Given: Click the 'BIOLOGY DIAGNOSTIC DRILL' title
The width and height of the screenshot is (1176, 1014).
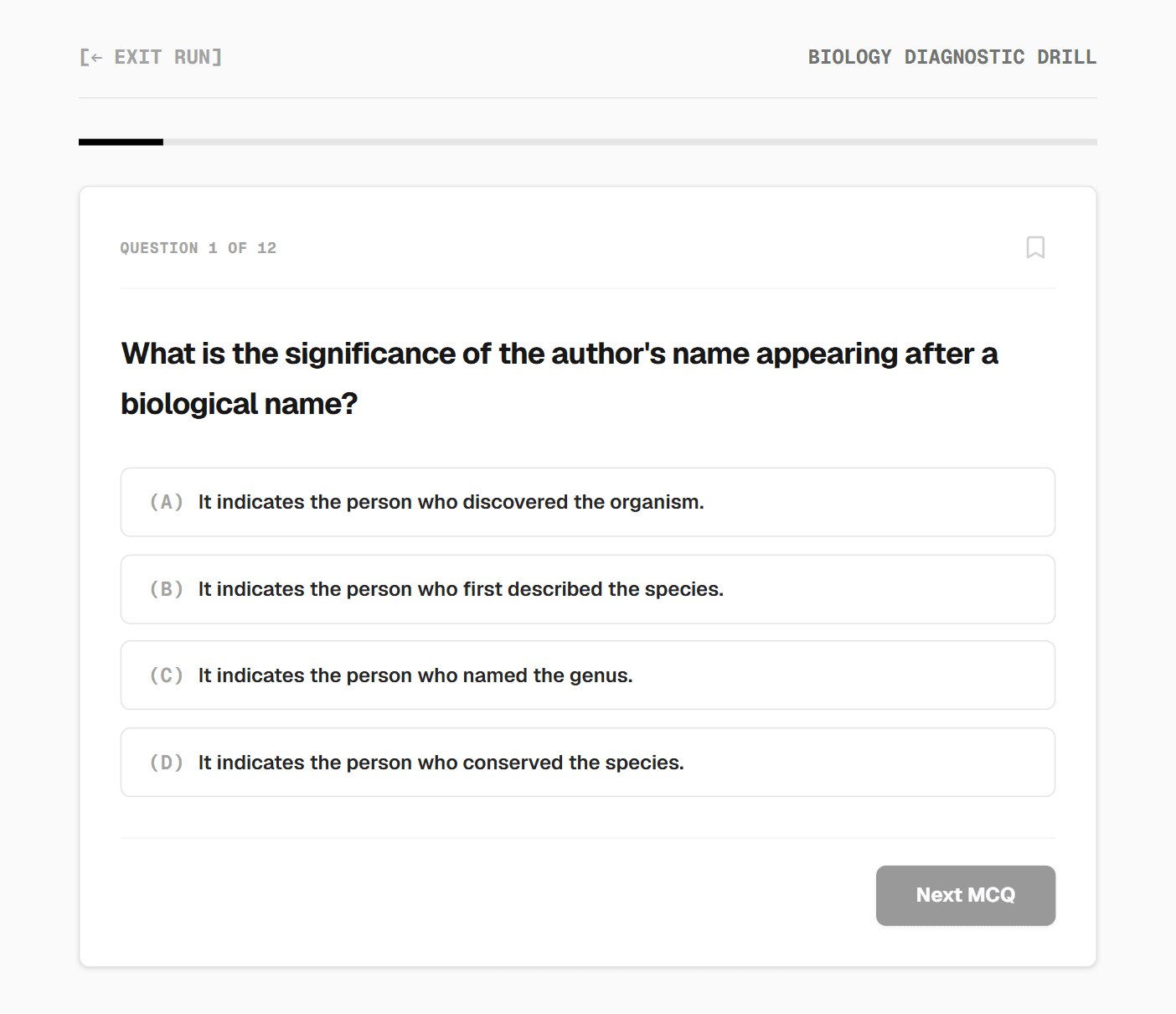Looking at the screenshot, I should 952,57.
